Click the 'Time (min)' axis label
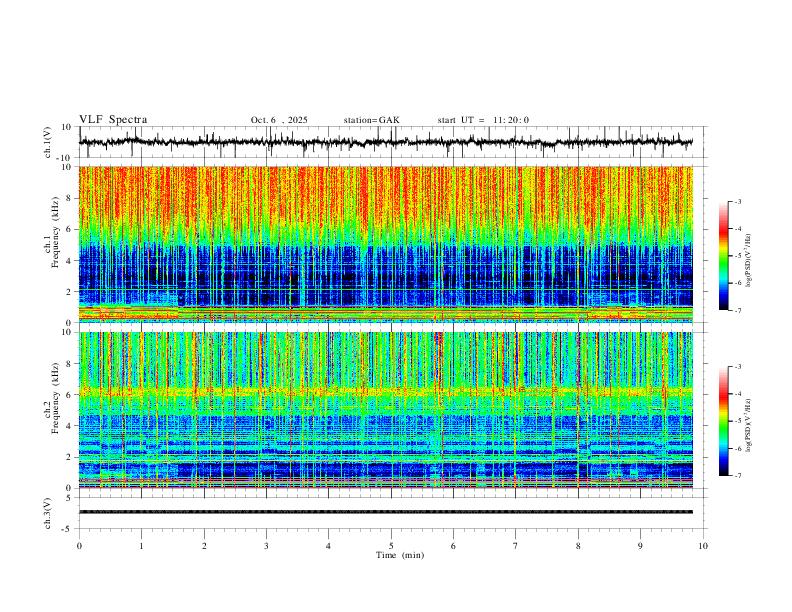Image resolution: width=792 pixels, height=612 pixels. 400,555
